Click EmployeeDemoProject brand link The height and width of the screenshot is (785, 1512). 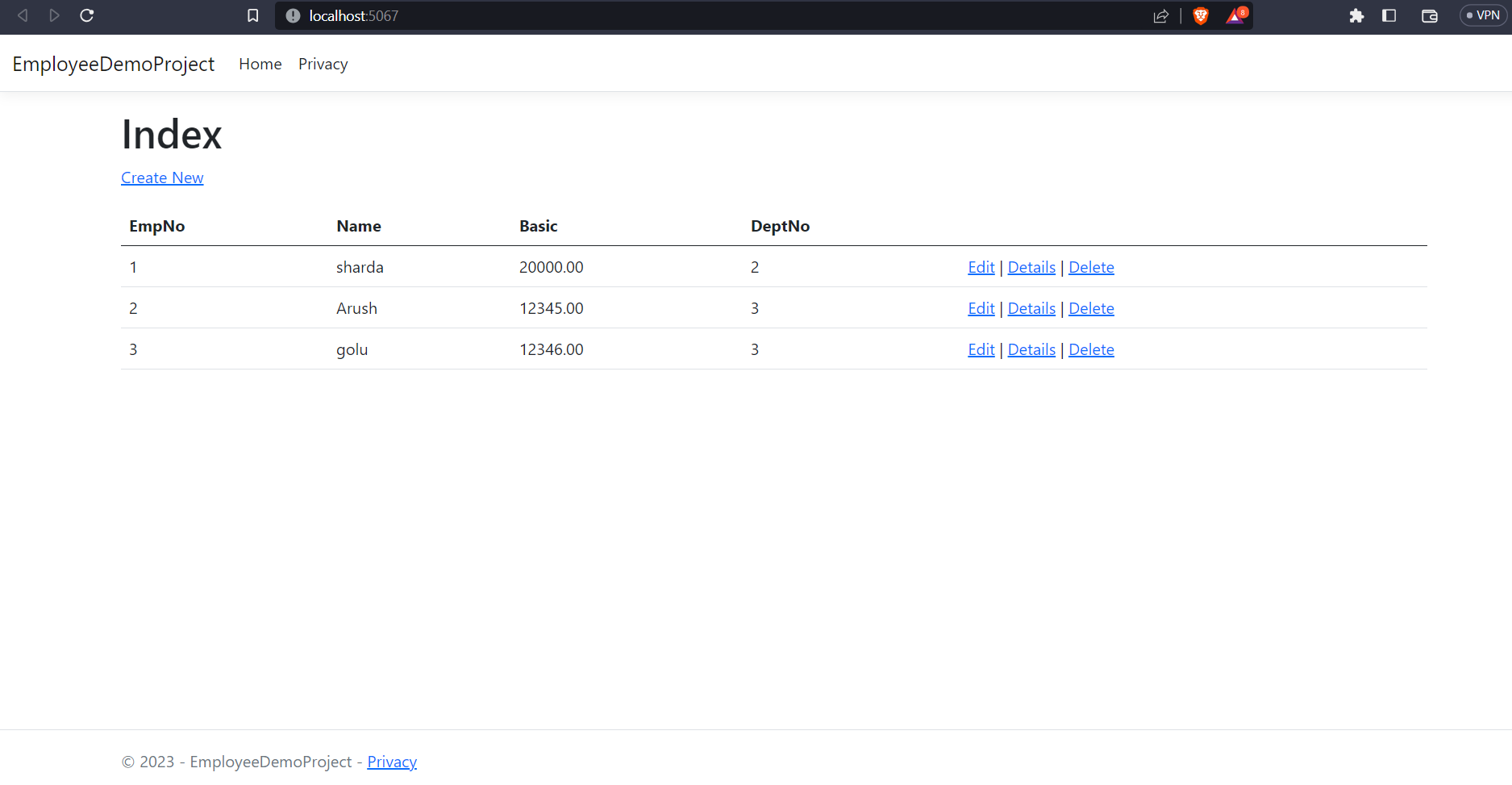[113, 64]
